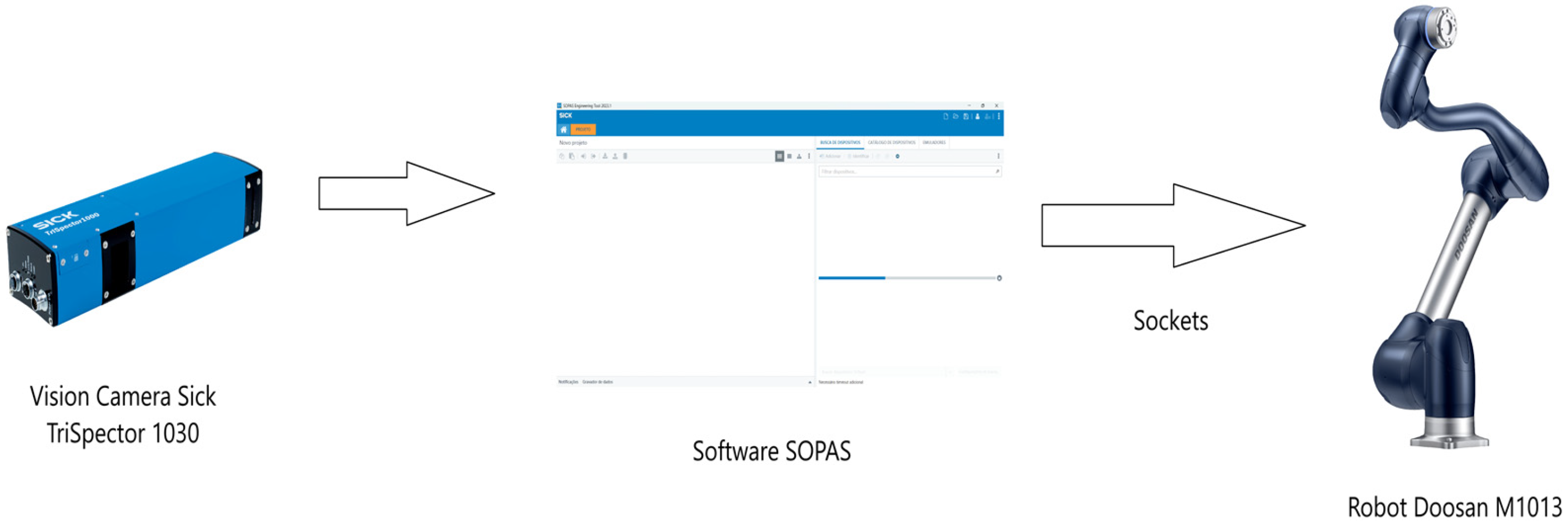This screenshot has height=527, width=1568.
Task: Click the 'Robot Doosan M1013' caption
Action: click(1455, 508)
